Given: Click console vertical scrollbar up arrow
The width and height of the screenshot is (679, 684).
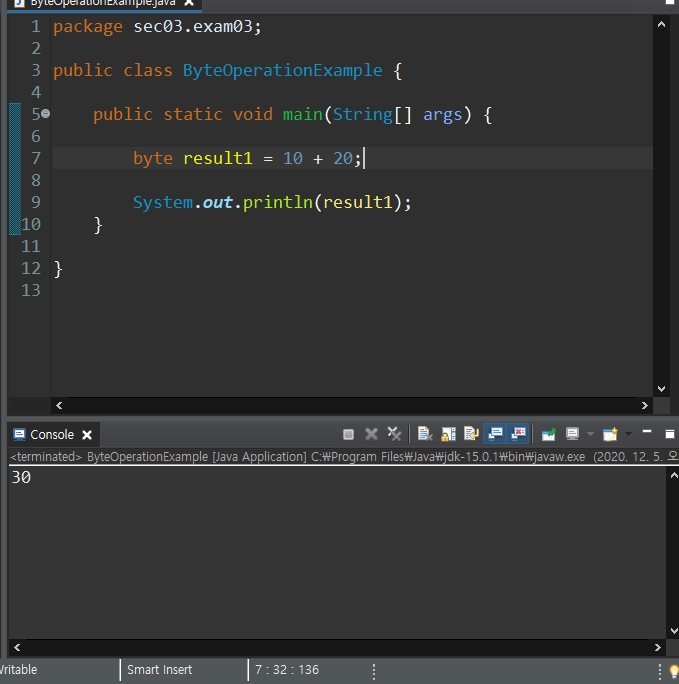Looking at the screenshot, I should [674, 475].
